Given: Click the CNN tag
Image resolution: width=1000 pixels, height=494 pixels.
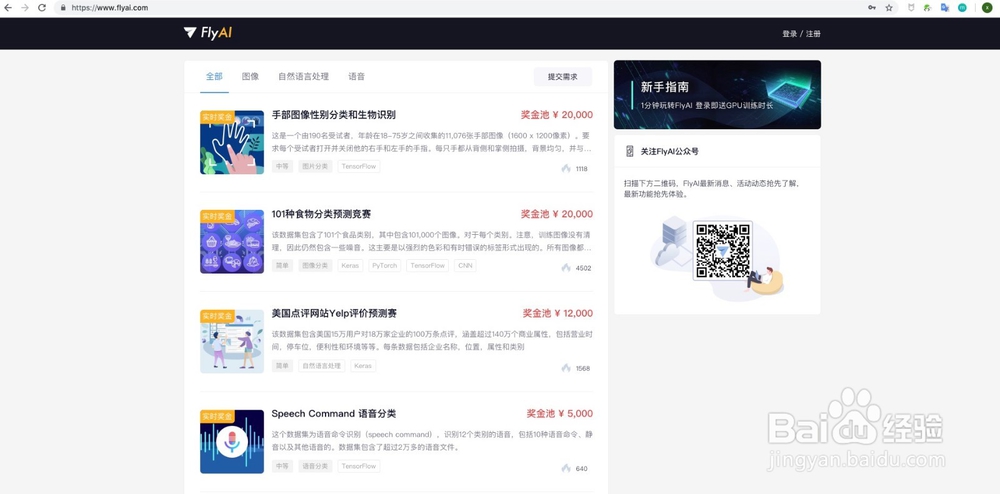Looking at the screenshot, I should point(465,266).
